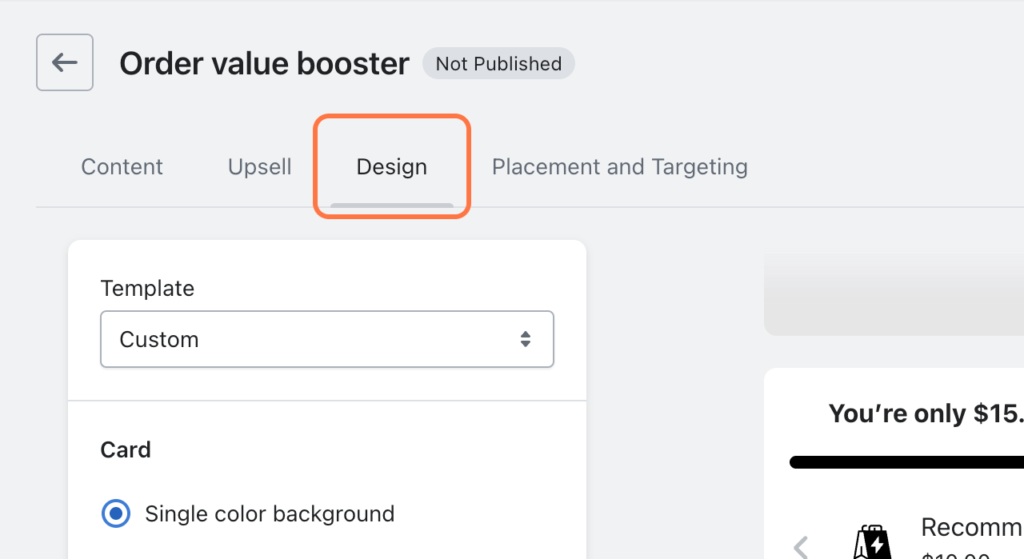1024x559 pixels.
Task: Open the Upsell tab
Action: pyautogui.click(x=260, y=167)
